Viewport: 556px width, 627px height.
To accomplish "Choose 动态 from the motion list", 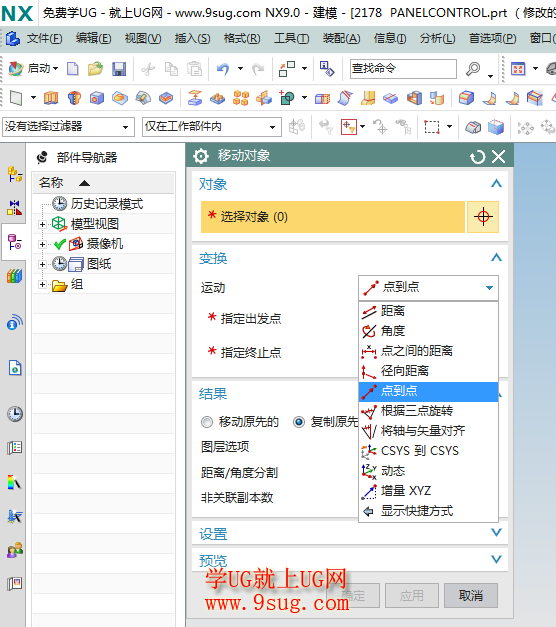I will click(428, 471).
